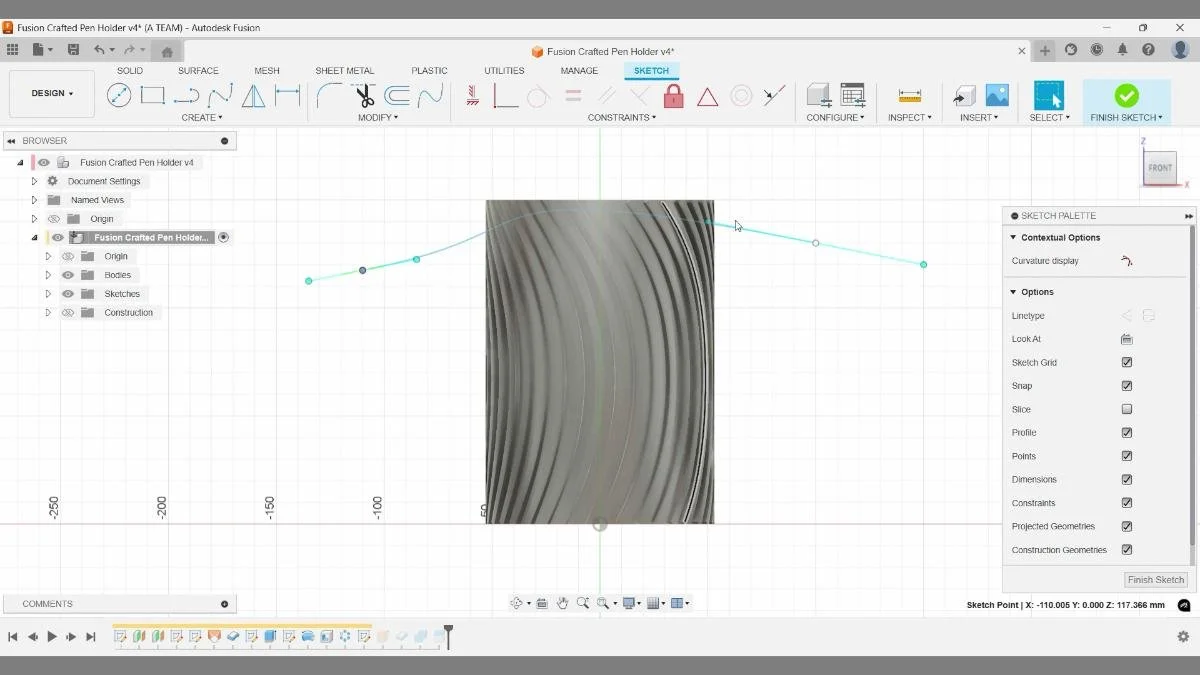Select the Trim scissors tool
Screen dimensions: 1200x675
coord(363,95)
